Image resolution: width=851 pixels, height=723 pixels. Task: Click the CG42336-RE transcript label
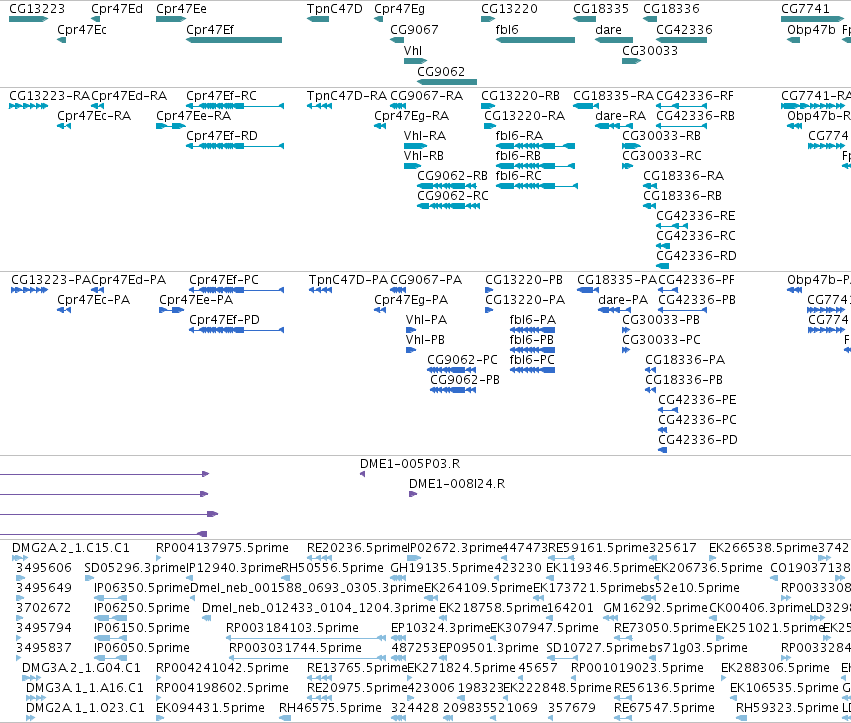(x=696, y=216)
